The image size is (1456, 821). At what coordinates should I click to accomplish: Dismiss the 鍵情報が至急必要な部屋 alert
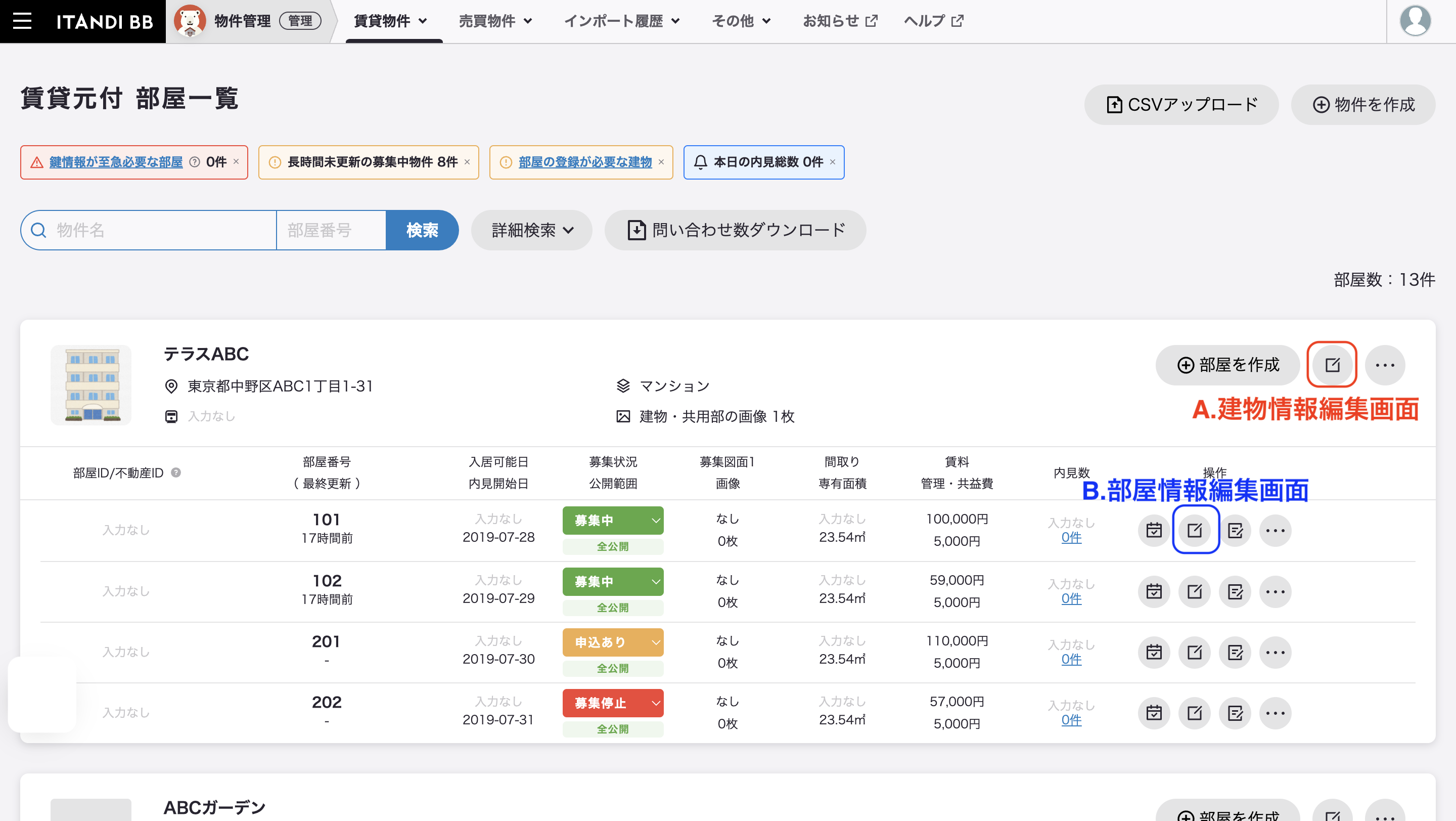(x=236, y=162)
